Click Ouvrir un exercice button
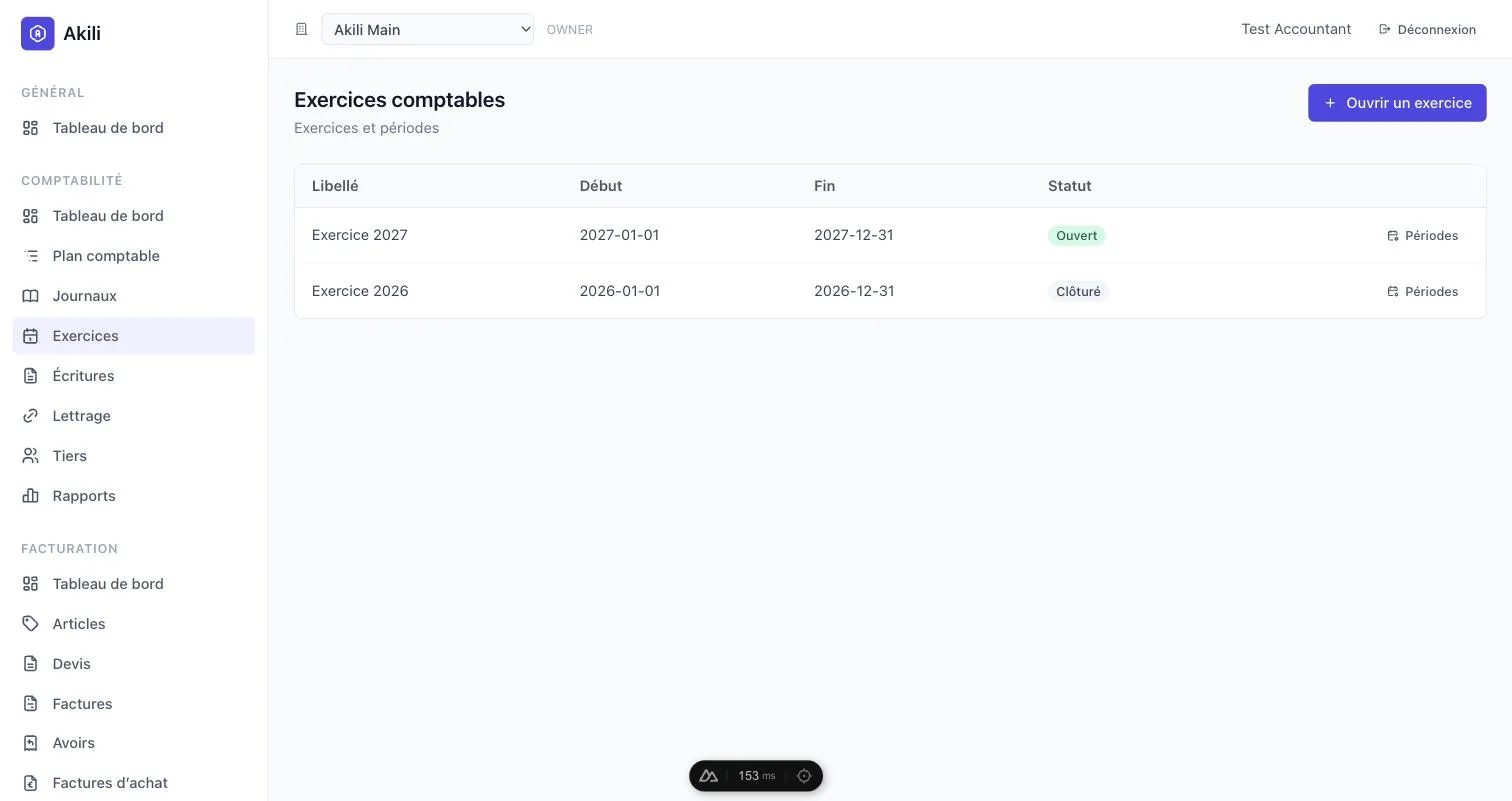The image size is (1512, 801). click(1397, 103)
